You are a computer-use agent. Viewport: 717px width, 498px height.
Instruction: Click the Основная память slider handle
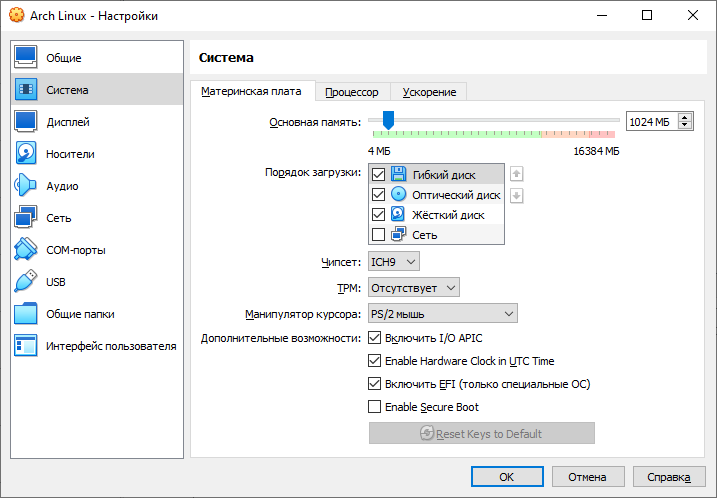[x=388, y=120]
